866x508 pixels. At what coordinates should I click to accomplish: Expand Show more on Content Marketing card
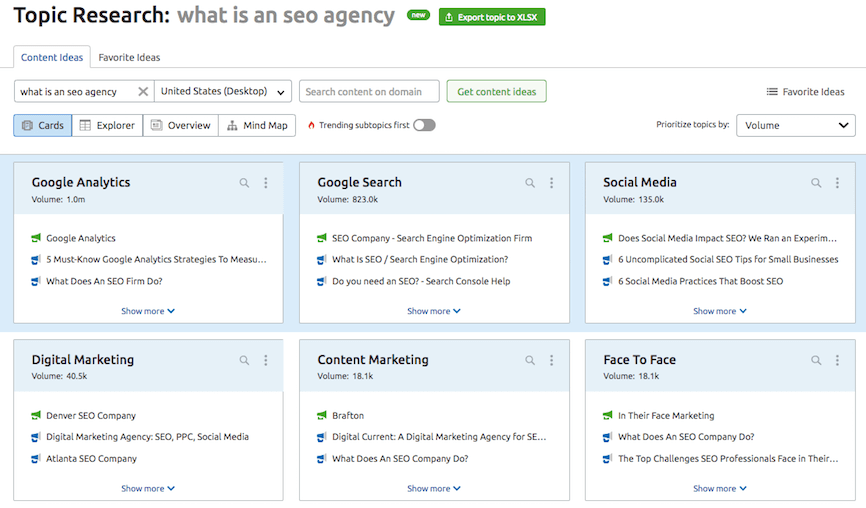(434, 488)
